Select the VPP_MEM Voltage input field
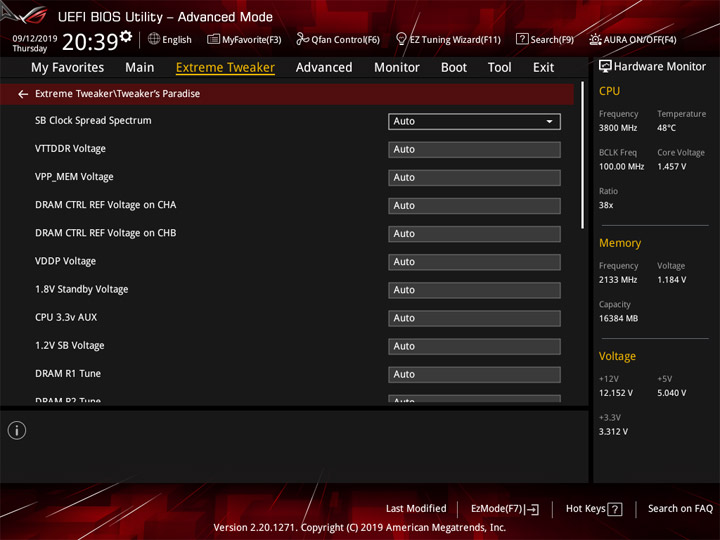This screenshot has width=720, height=540. coord(474,178)
